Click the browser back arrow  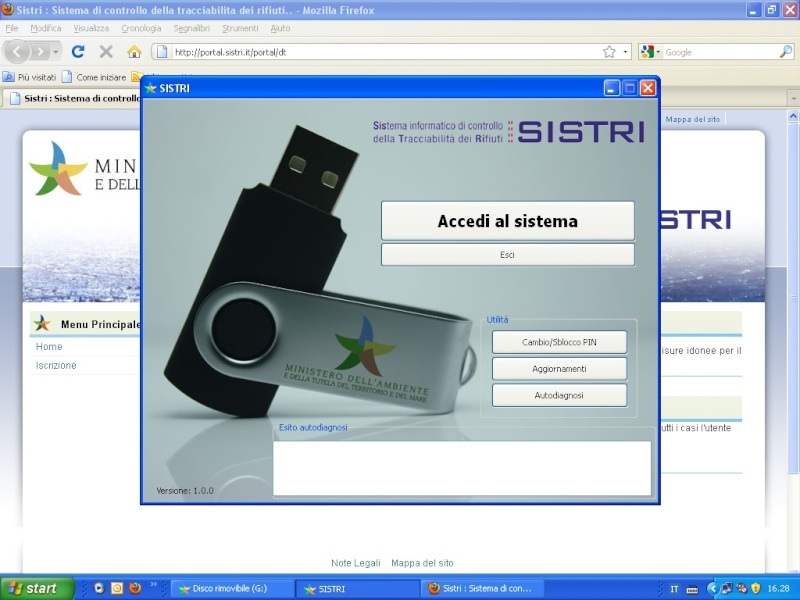(17, 52)
